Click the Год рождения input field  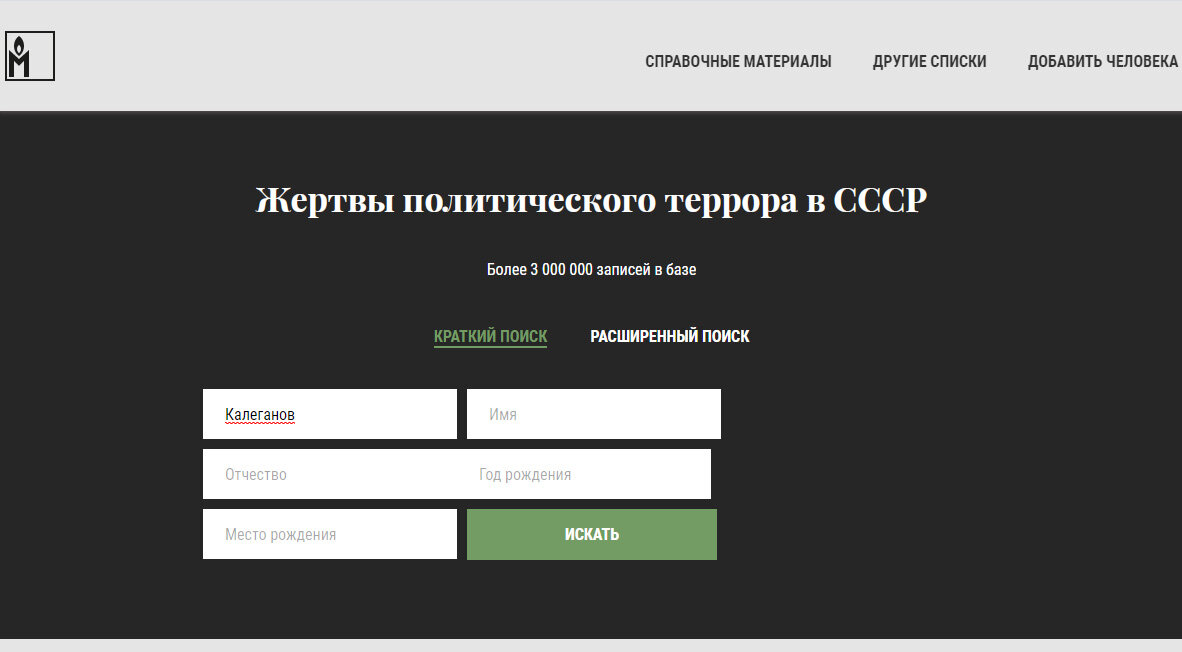click(584, 474)
